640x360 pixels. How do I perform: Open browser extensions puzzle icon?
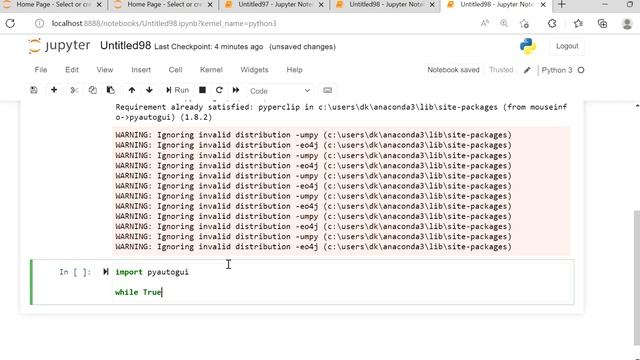tap(552, 24)
